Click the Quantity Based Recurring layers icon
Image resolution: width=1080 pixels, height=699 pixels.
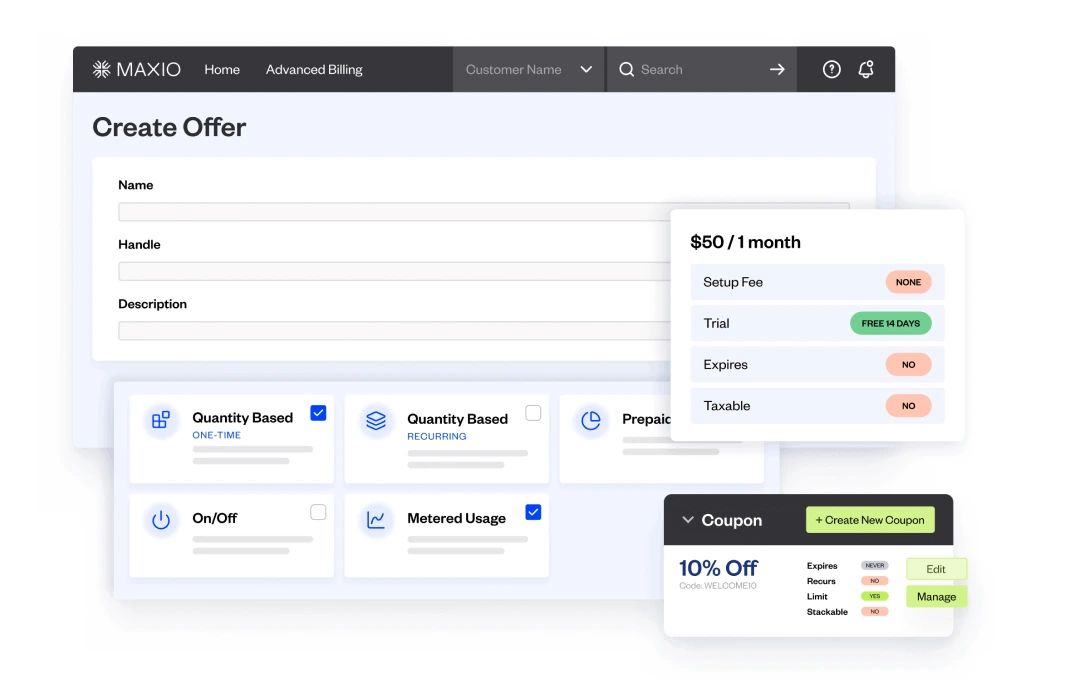376,421
